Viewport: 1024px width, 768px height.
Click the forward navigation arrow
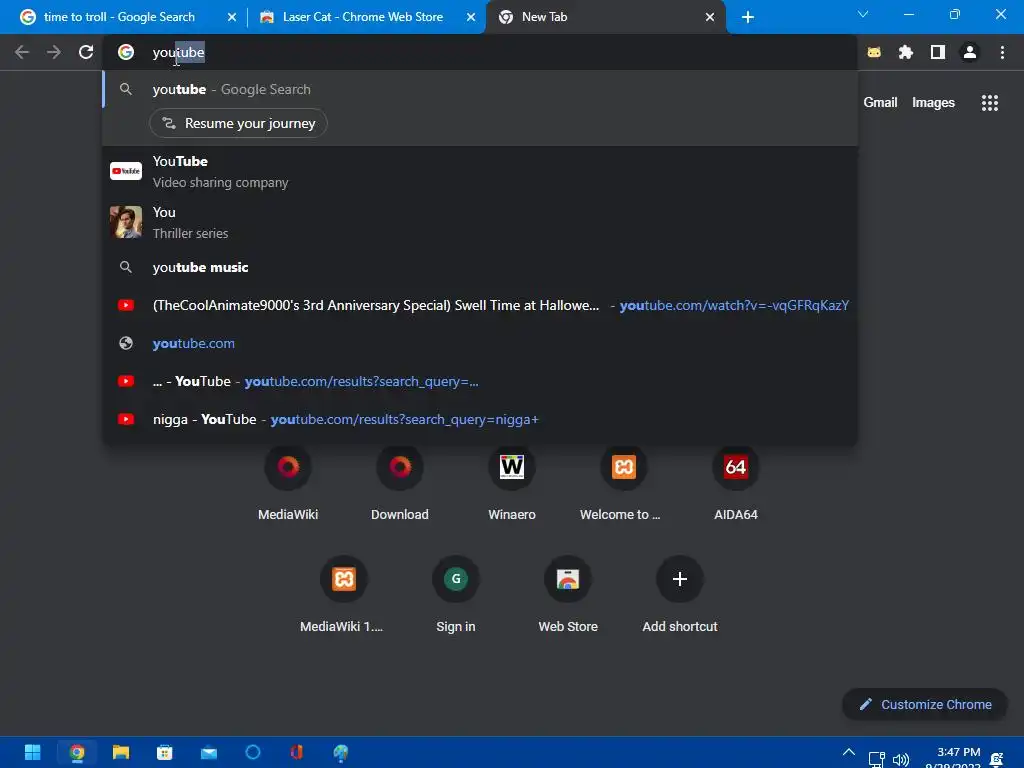coord(54,52)
